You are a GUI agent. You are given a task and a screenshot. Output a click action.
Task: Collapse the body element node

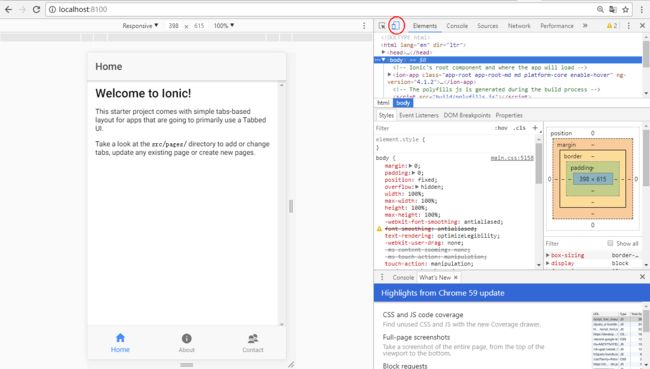383,60
